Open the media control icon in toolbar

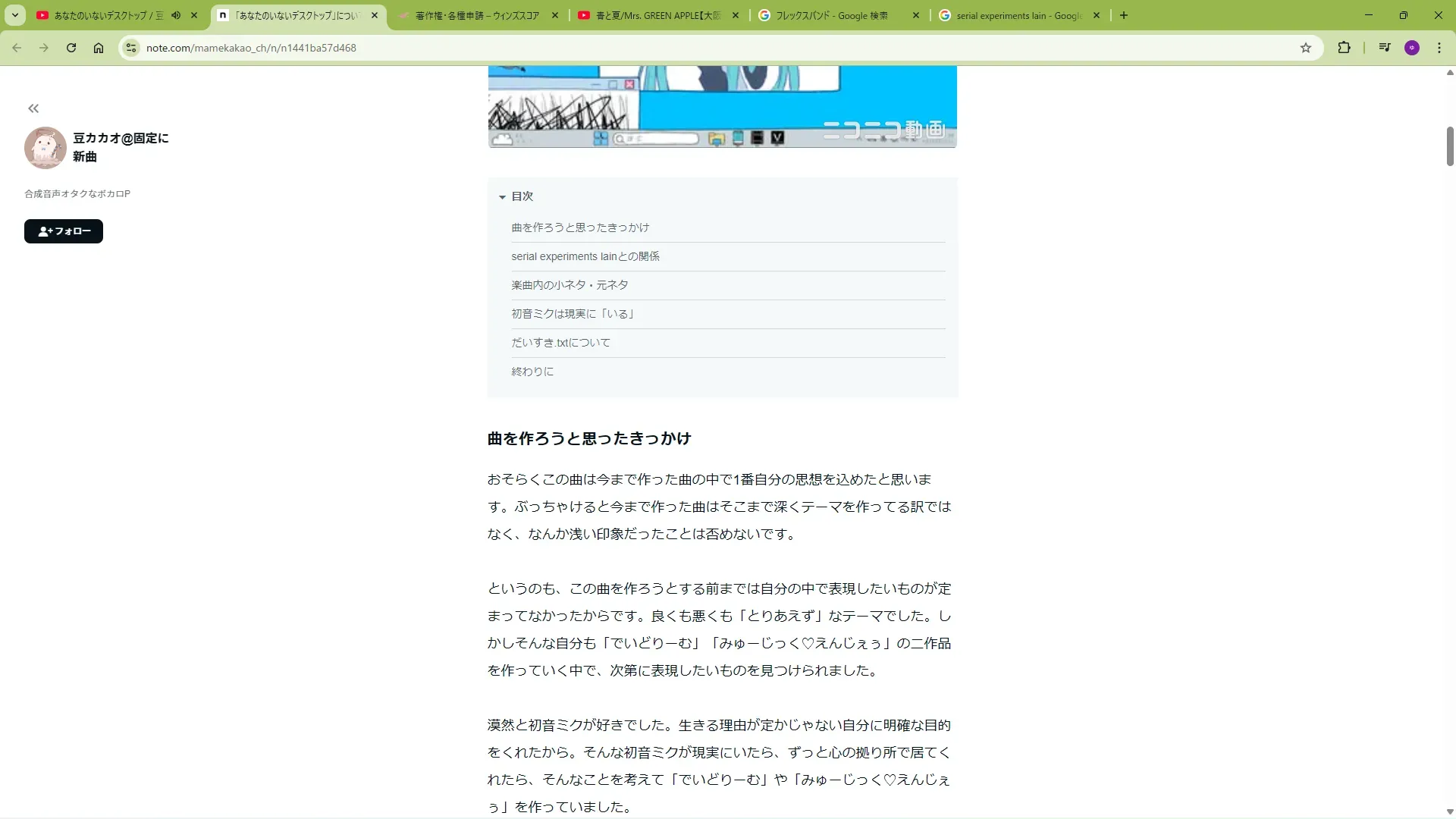pyautogui.click(x=1385, y=48)
